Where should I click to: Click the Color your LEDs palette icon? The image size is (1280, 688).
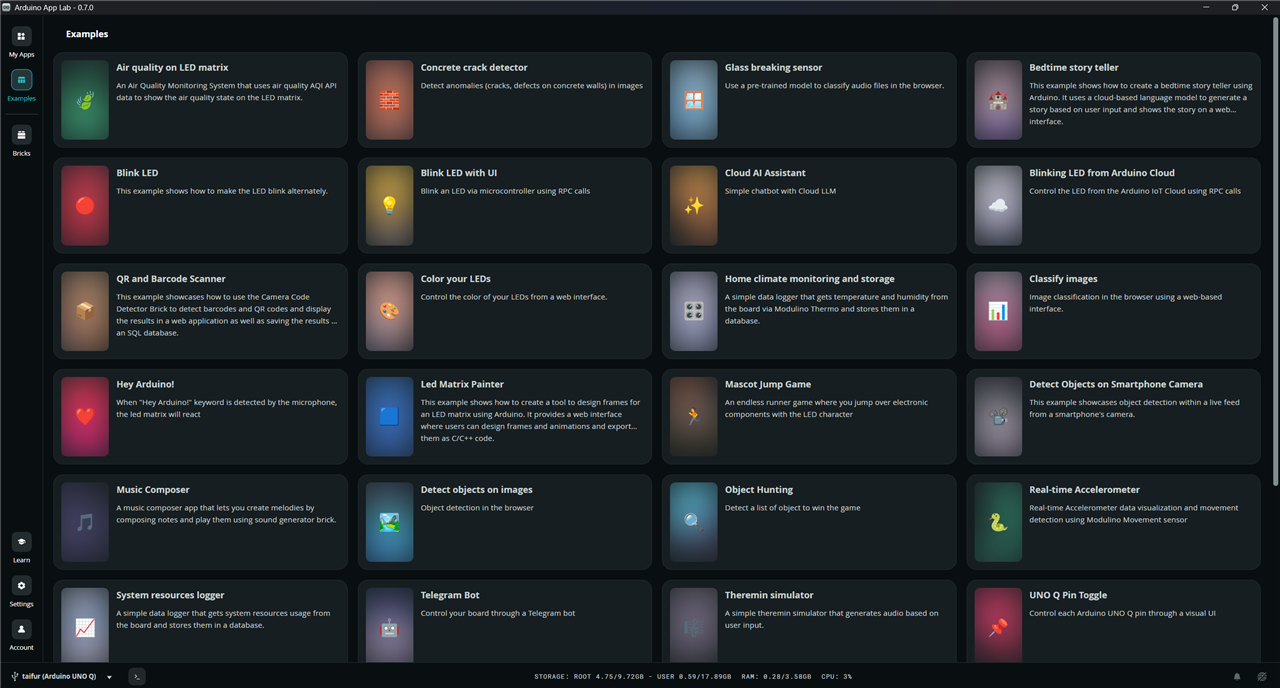pos(389,311)
